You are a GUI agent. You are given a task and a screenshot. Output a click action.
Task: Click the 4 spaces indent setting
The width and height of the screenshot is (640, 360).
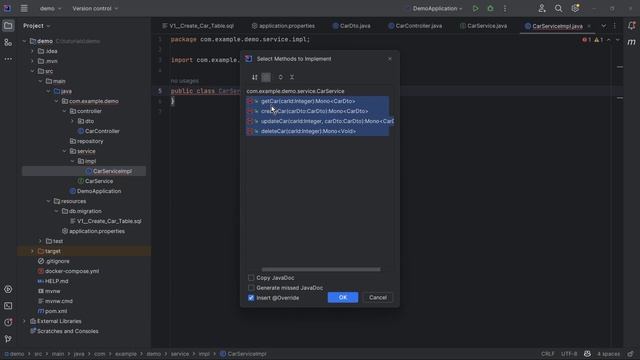coord(608,354)
